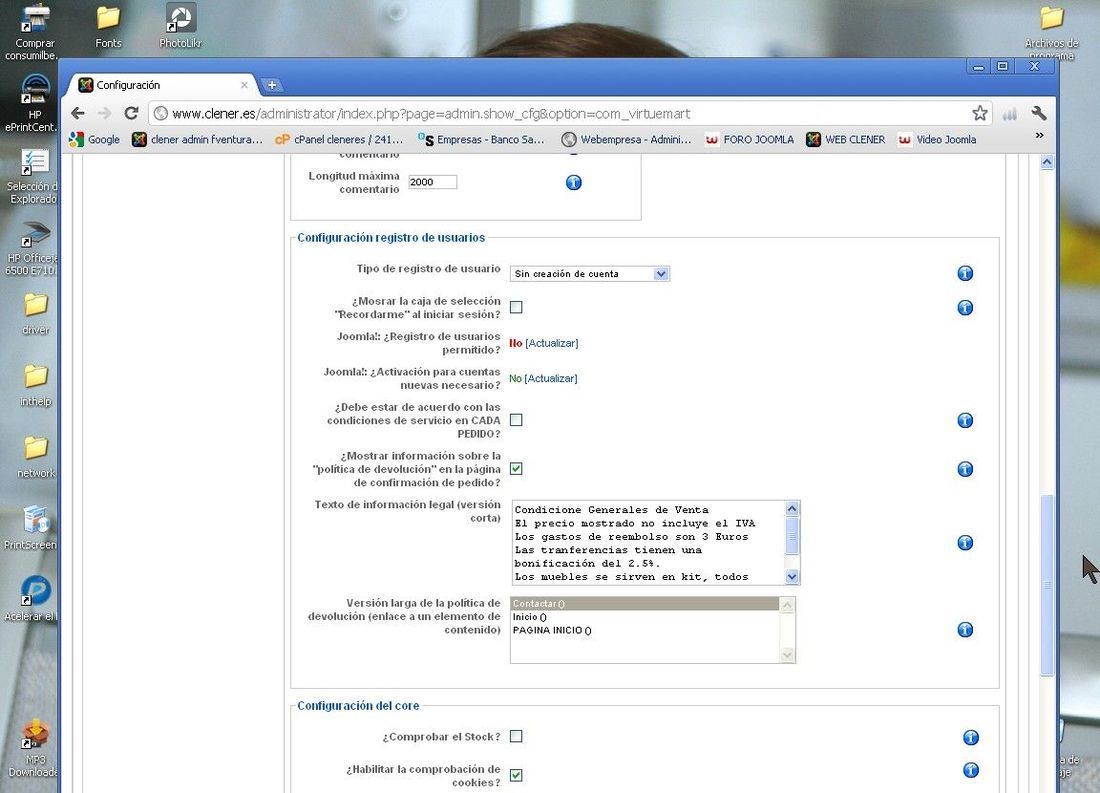Uncheck Mostrar política de devolución checkbox
The width and height of the screenshot is (1100, 793).
pyautogui.click(x=516, y=468)
